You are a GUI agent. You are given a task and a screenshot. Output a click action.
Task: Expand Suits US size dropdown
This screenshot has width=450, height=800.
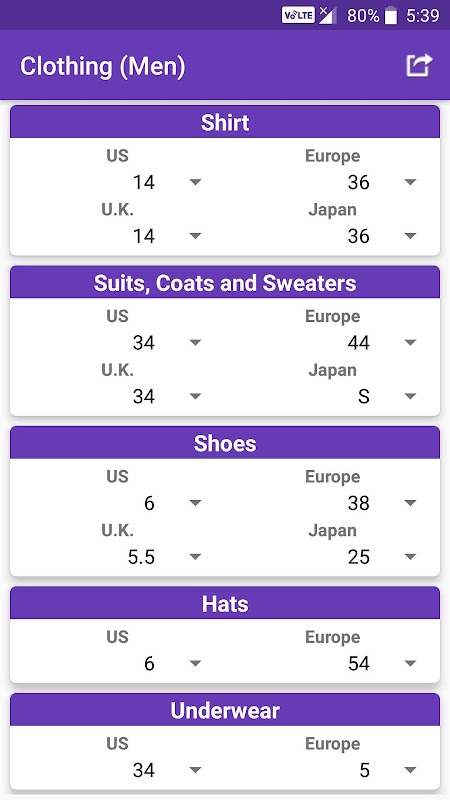point(117,342)
